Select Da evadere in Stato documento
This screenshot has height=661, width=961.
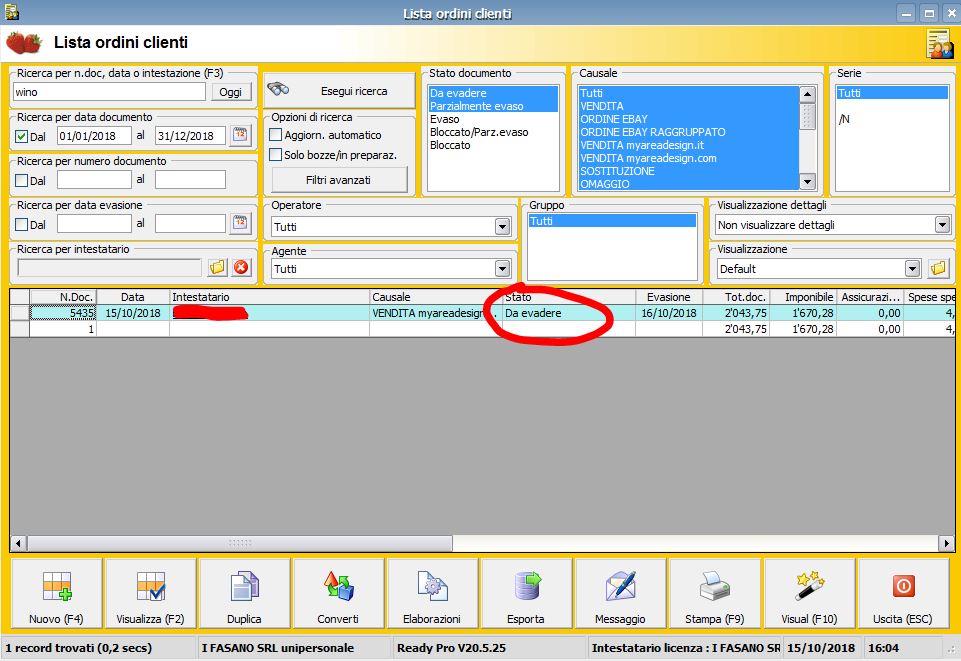[x=493, y=93]
